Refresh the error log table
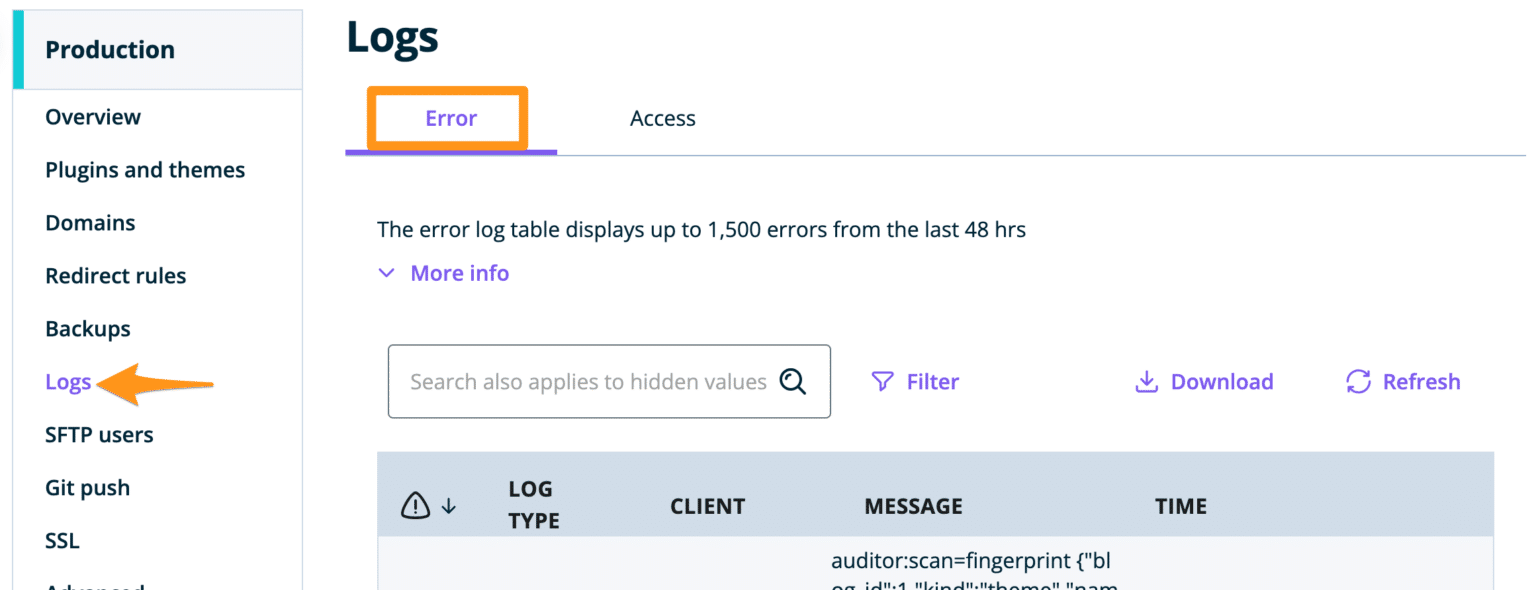Image resolution: width=1536 pixels, height=590 pixels. coord(1402,381)
